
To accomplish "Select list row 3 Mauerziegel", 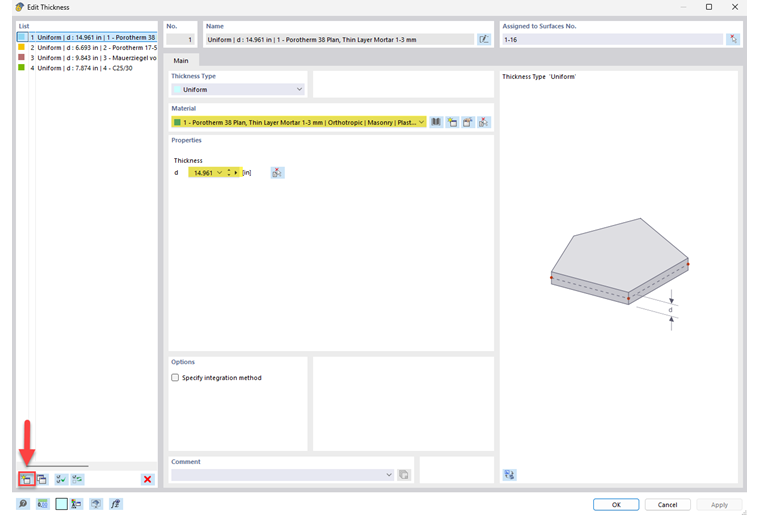I will point(87,58).
